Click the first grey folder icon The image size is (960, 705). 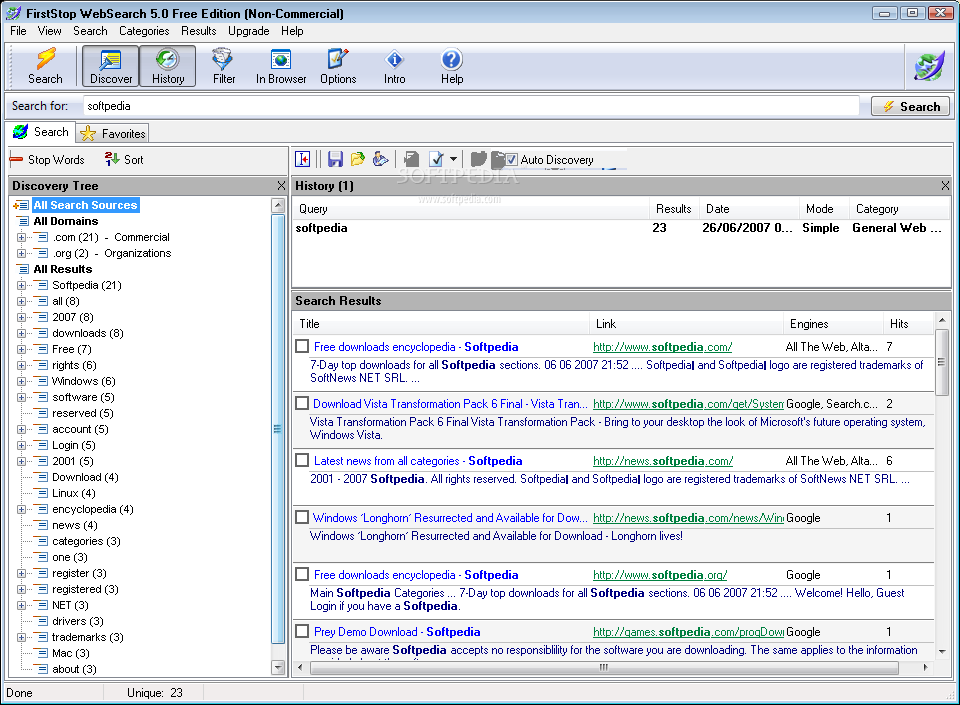click(479, 159)
